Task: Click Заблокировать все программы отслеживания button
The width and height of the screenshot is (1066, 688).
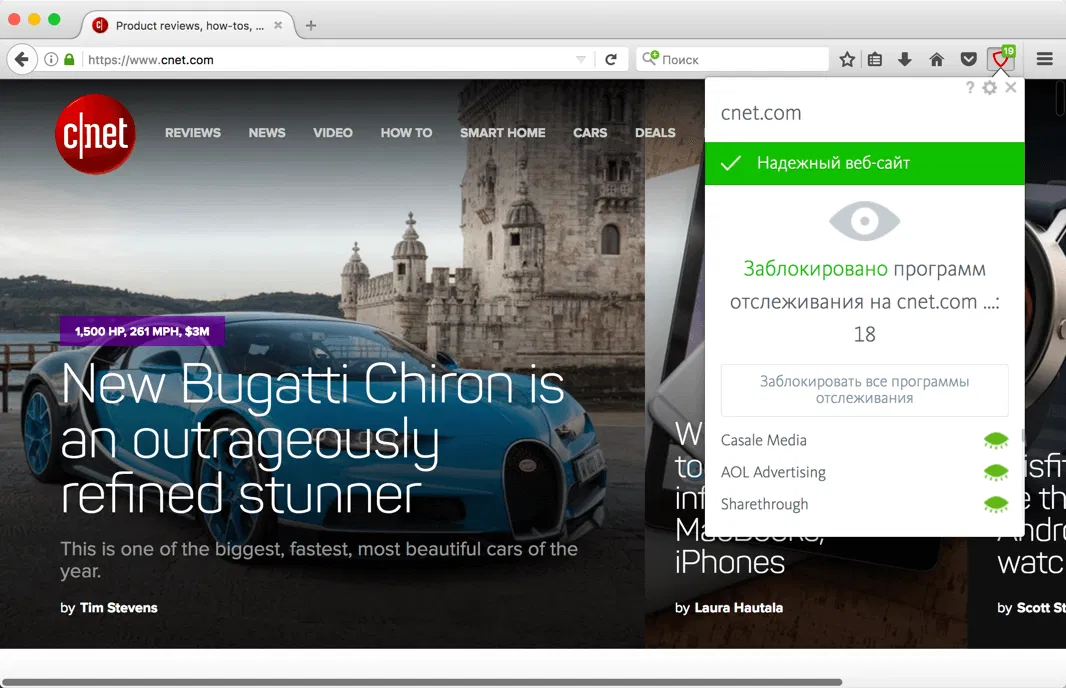Action: tap(864, 390)
